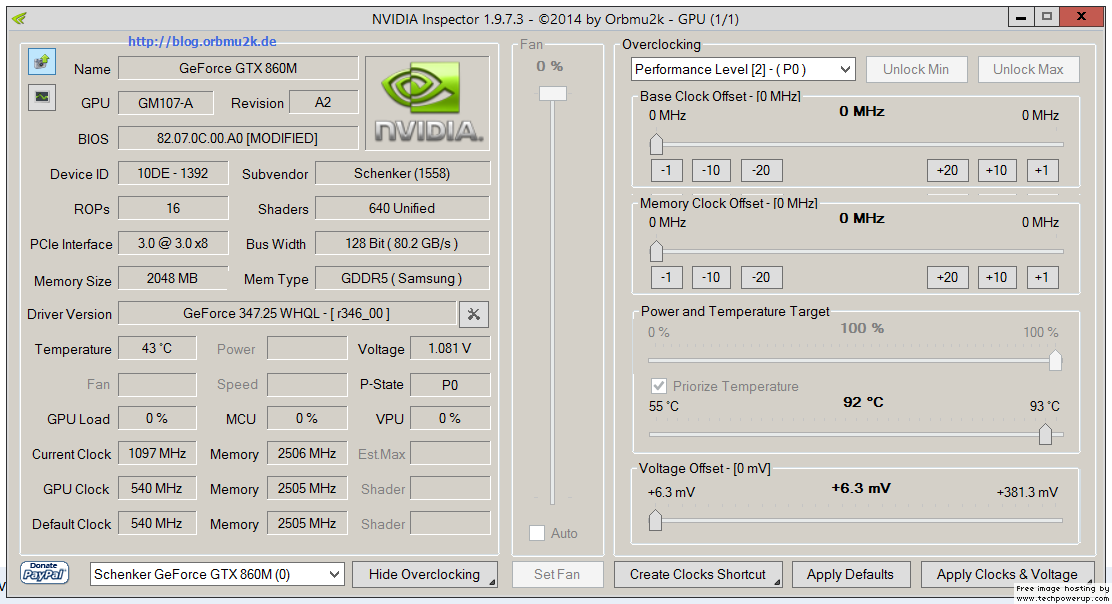Click the Temperature Target slider handle

(x=1045, y=434)
